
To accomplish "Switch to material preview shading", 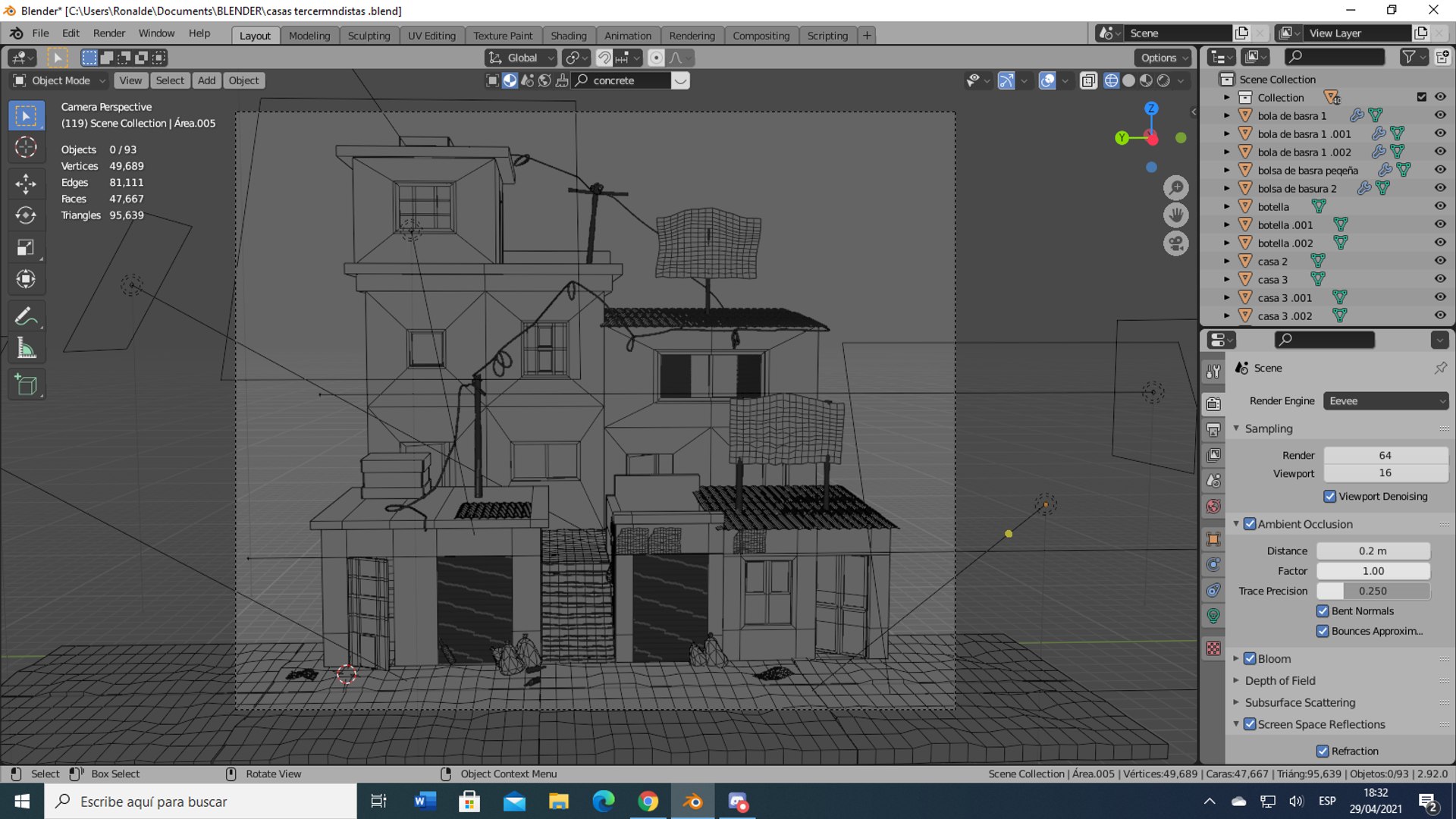I will [x=1146, y=80].
